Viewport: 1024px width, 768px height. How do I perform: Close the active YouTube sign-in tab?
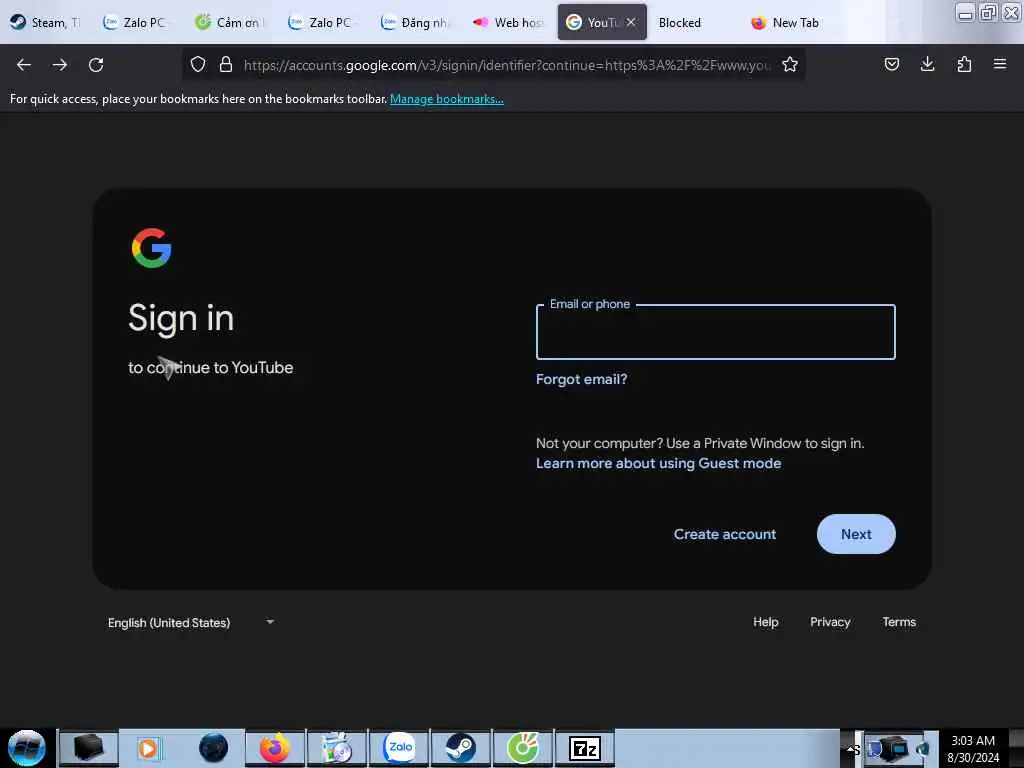pos(631,22)
